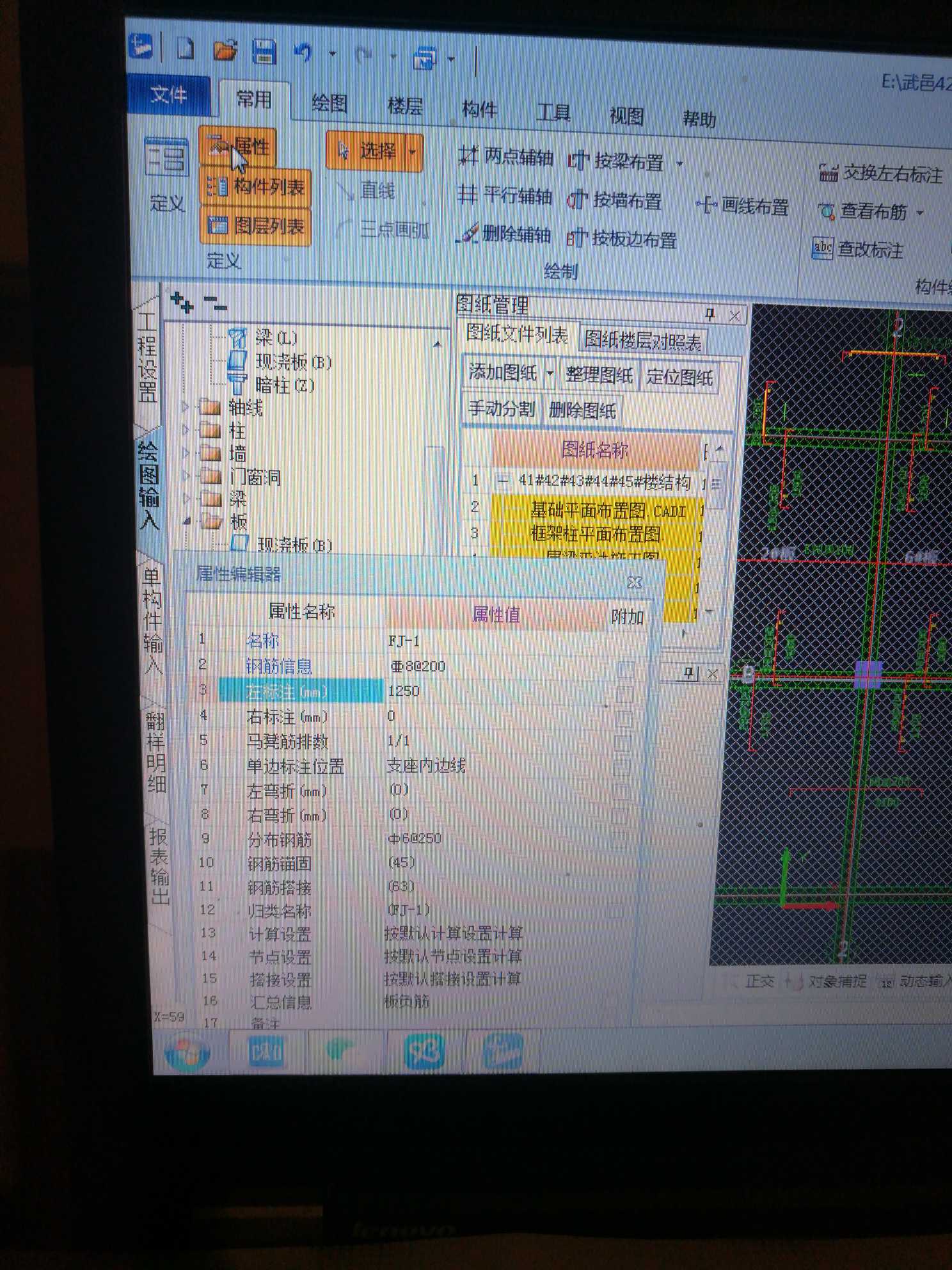Click 查改标注 edit annotation
The image size is (952, 1270).
tap(857, 249)
